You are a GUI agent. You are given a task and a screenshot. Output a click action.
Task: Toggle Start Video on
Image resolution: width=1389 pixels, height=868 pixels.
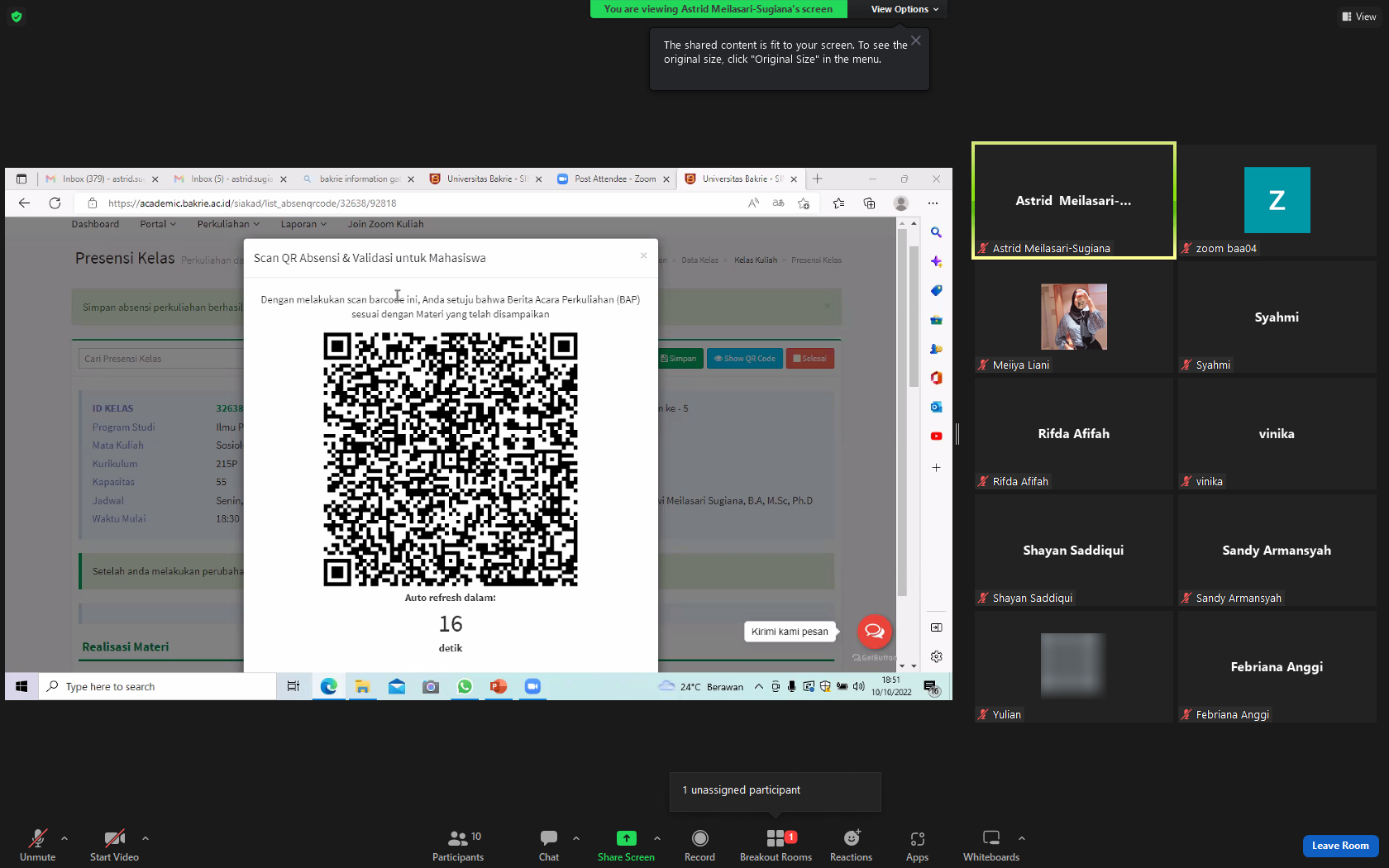(114, 845)
